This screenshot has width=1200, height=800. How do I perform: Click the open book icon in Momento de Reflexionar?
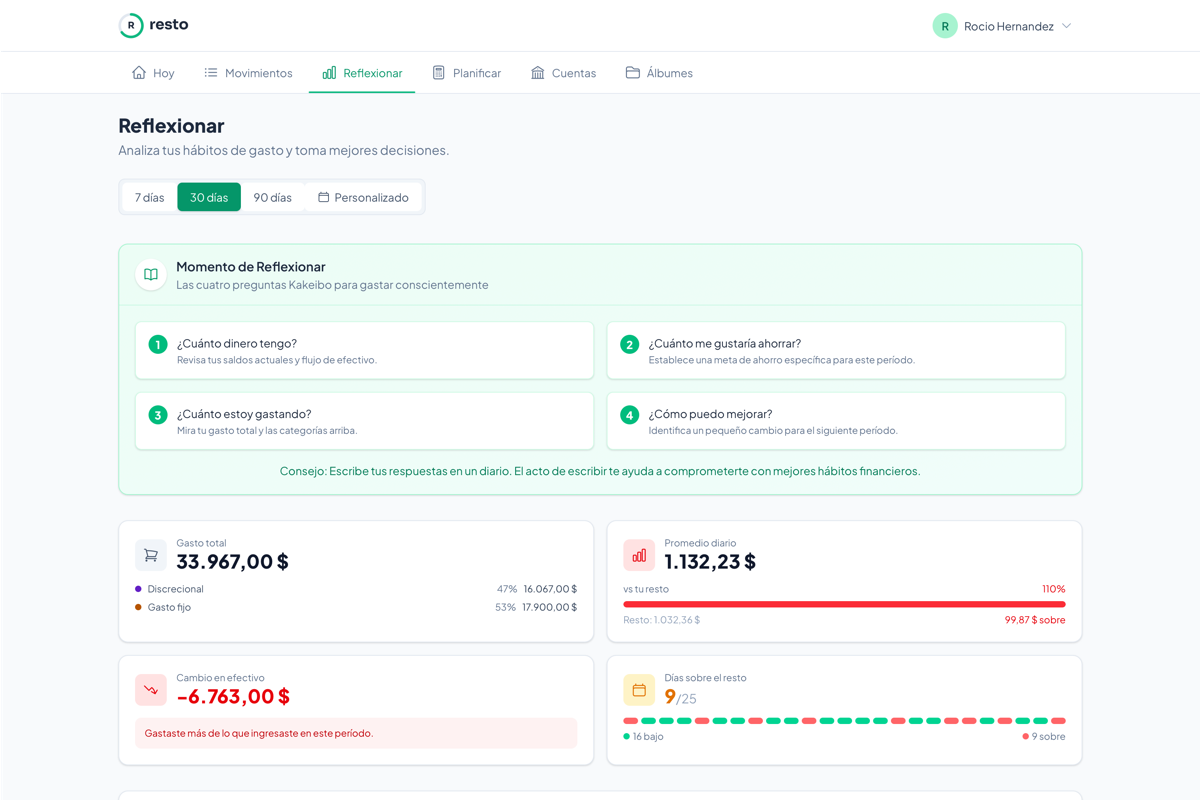pos(151,275)
